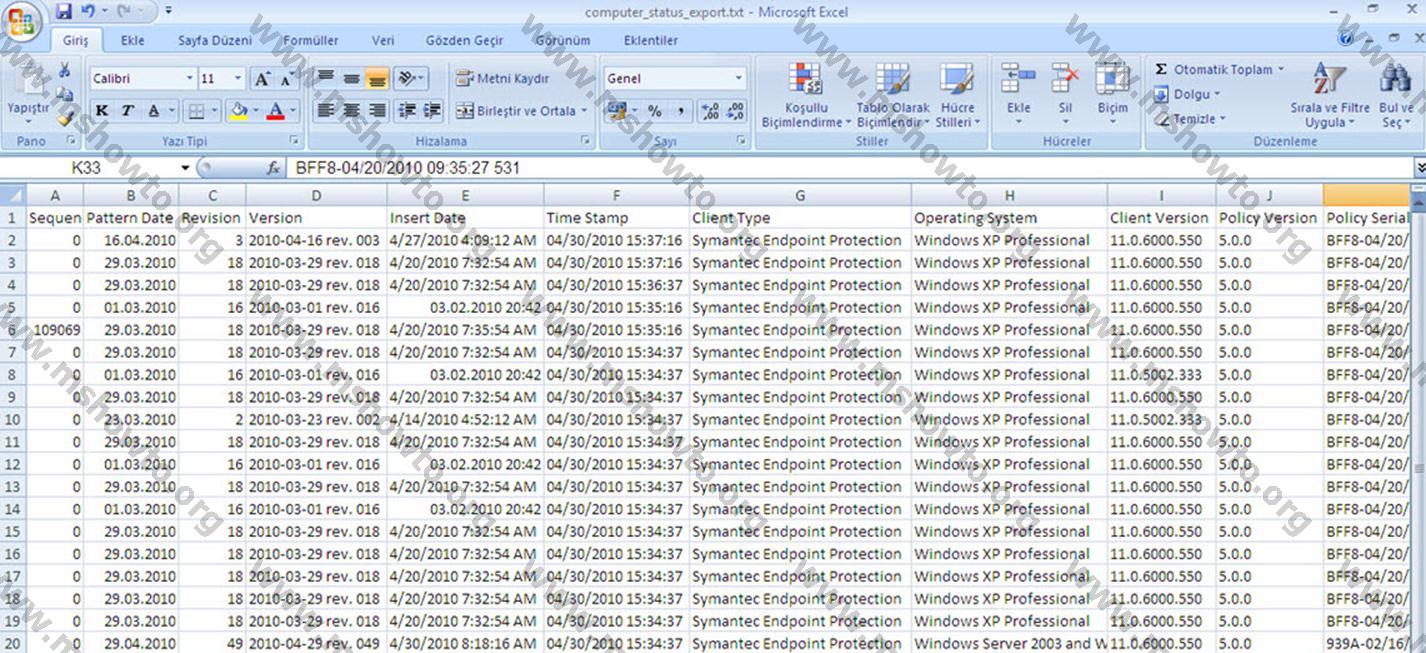Increase font size with the grow font icon
The width and height of the screenshot is (1426, 653).
pyautogui.click(x=262, y=79)
